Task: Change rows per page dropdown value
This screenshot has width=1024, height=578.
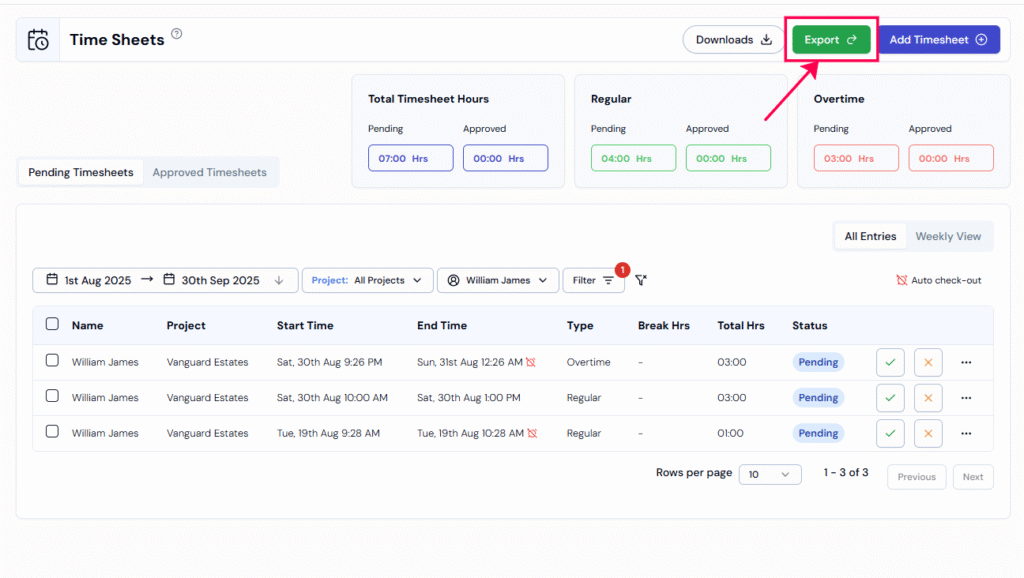Action: 770,475
